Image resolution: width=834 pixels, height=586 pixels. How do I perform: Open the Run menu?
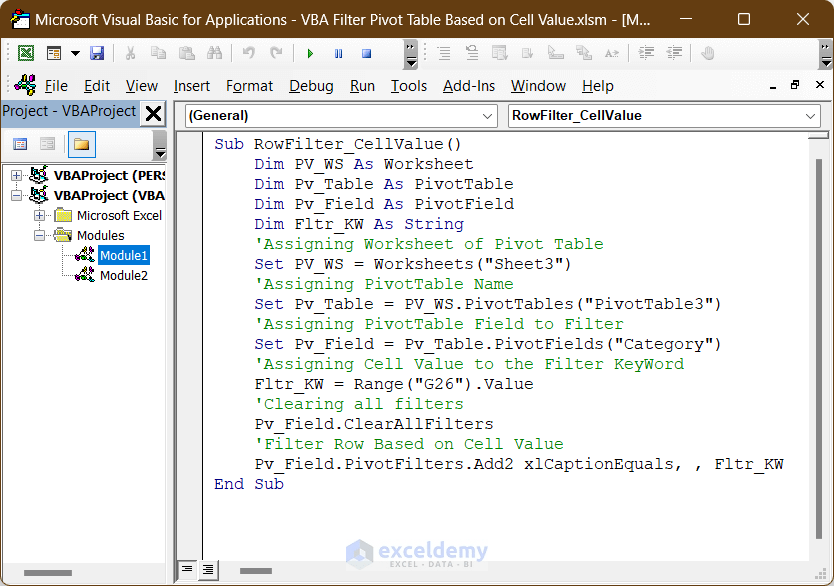point(362,86)
